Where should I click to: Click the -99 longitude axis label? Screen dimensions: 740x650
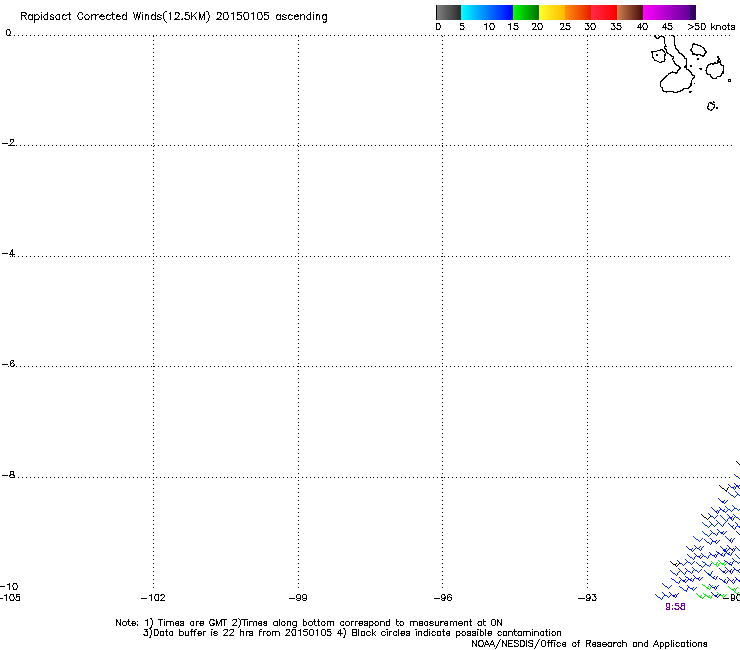298,598
